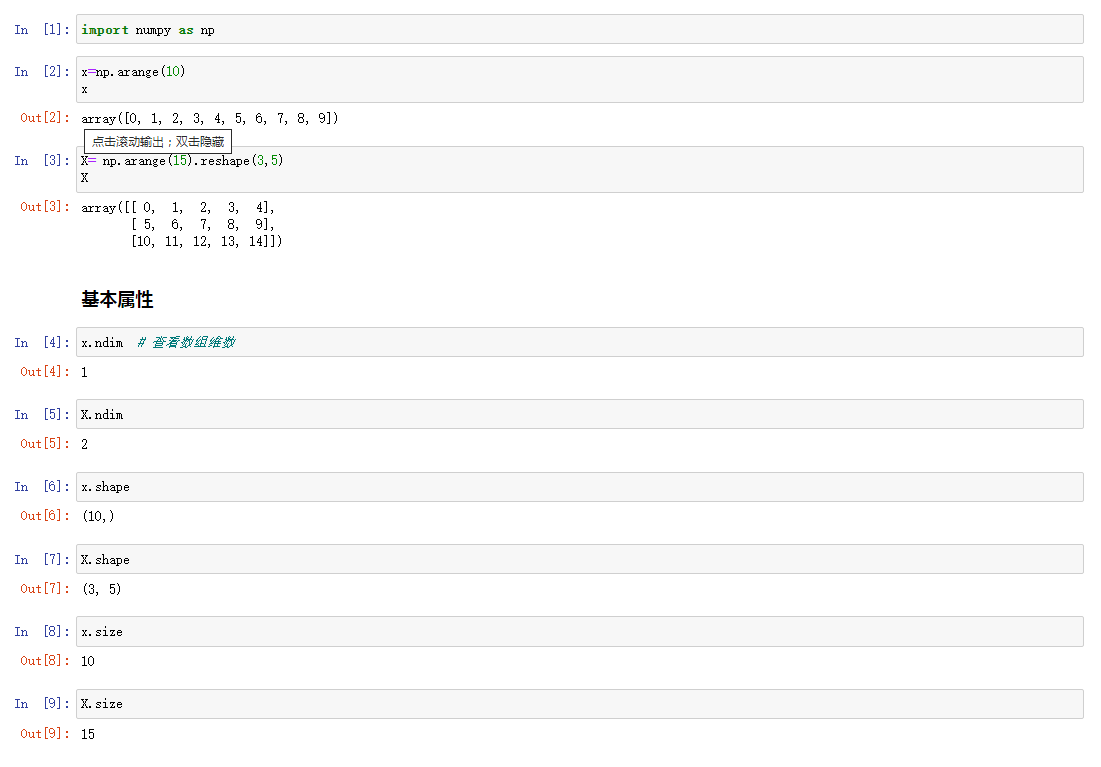Click the In [1] prompt label
This screenshot has width=1101, height=767.
click(42, 30)
